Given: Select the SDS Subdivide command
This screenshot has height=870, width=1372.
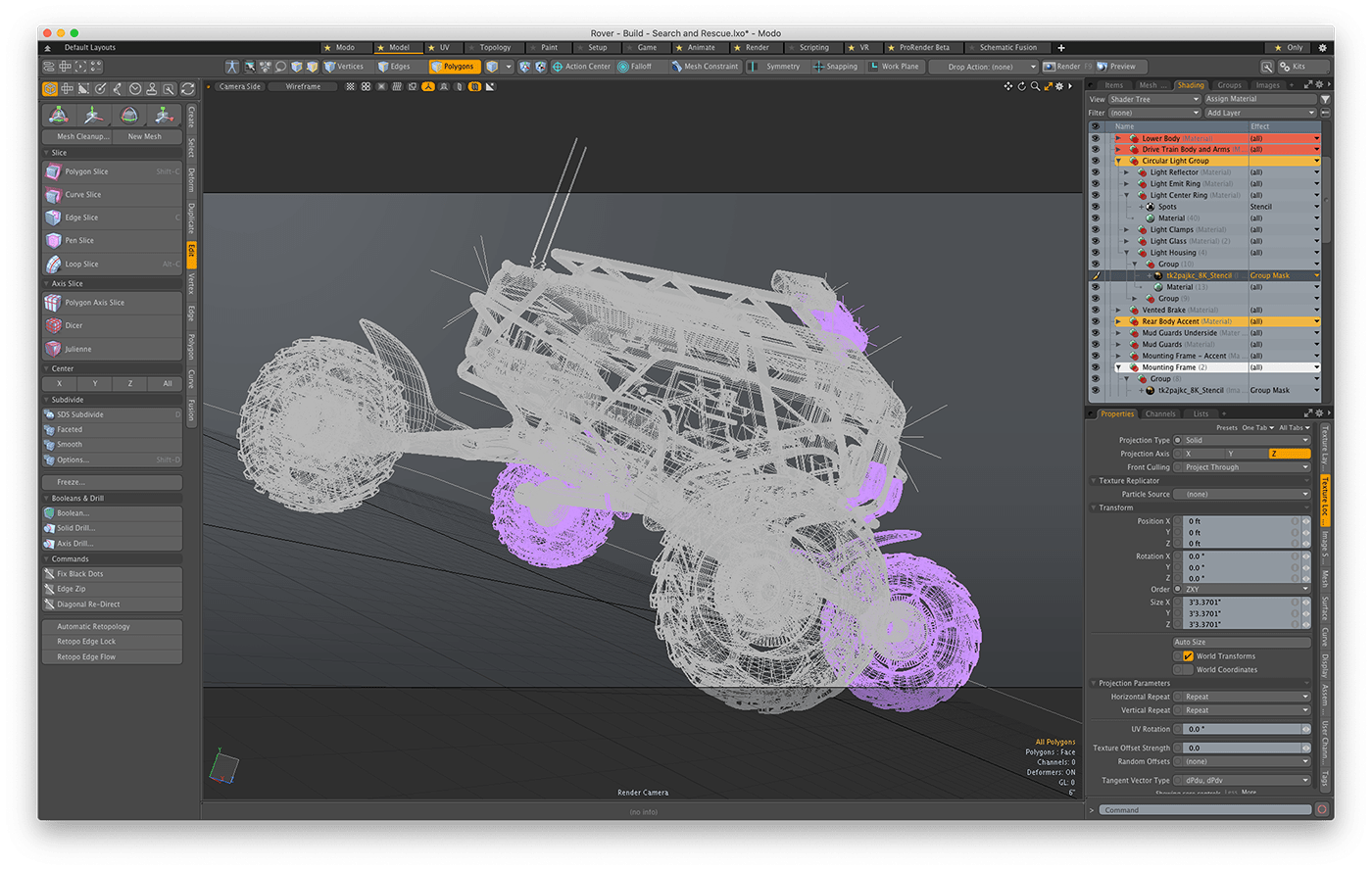Looking at the screenshot, I should tap(81, 413).
